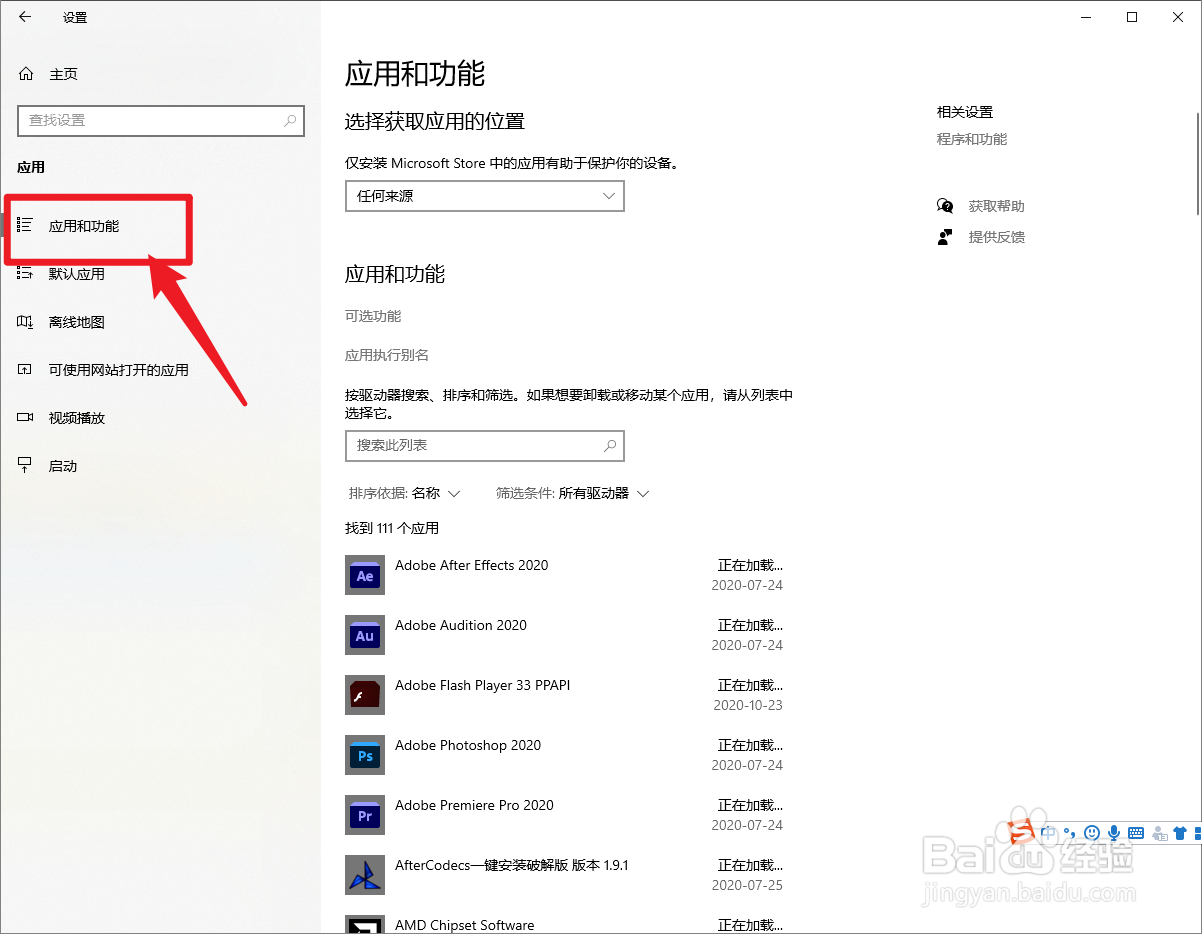1202x934 pixels.
Task: Toggle Sogou Chinese/English input mode
Action: pos(1048,832)
